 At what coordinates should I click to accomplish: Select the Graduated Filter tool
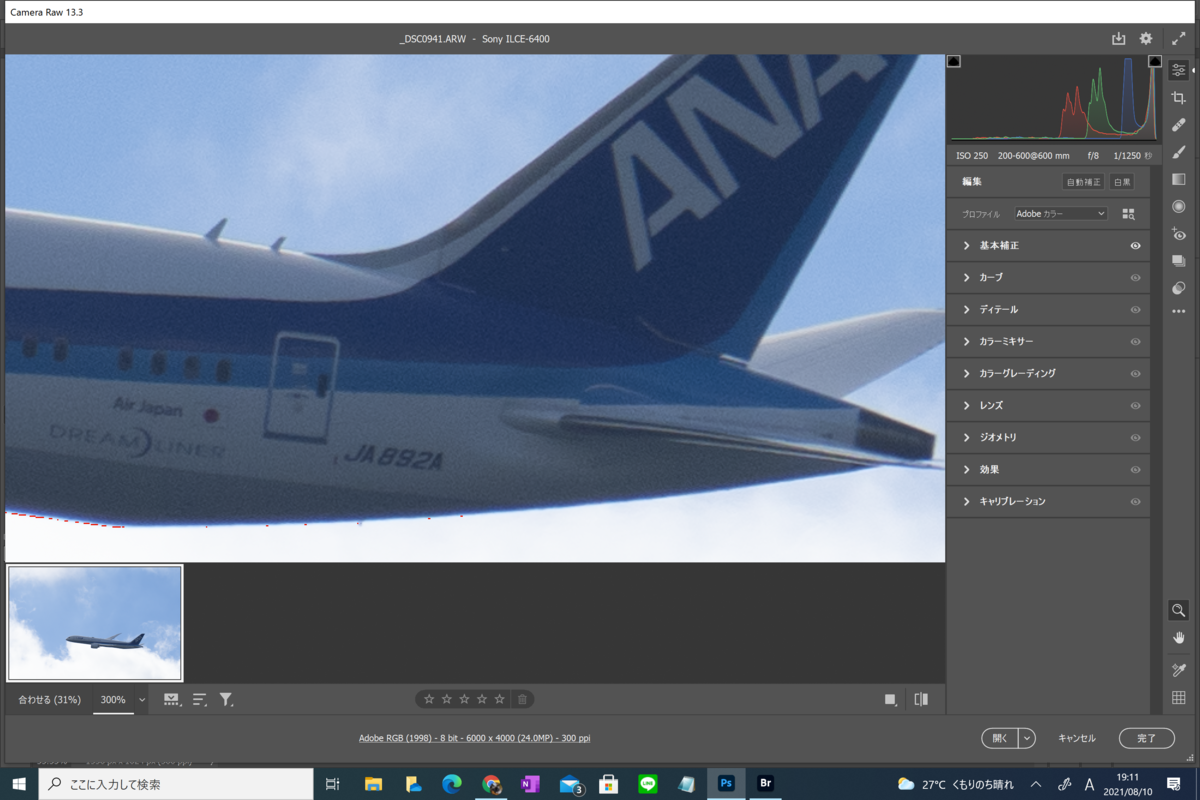1179,179
